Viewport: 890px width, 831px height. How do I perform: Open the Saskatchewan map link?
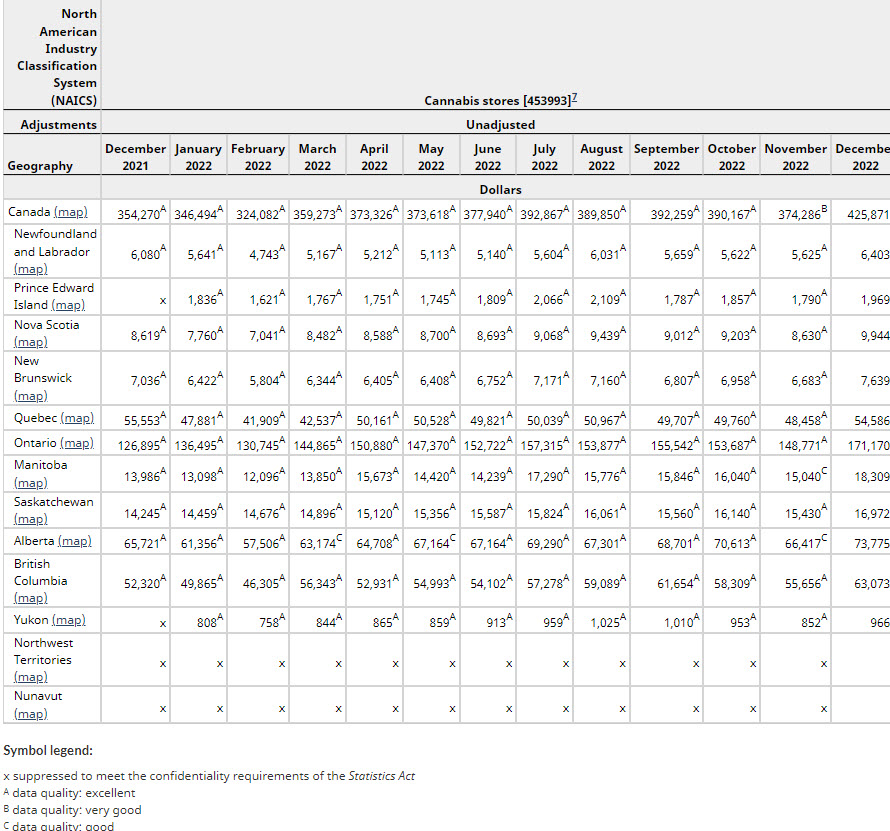31,519
